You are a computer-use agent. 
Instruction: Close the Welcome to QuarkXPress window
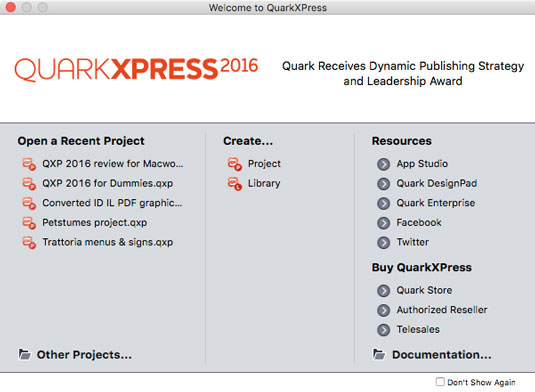pyautogui.click(x=11, y=7)
